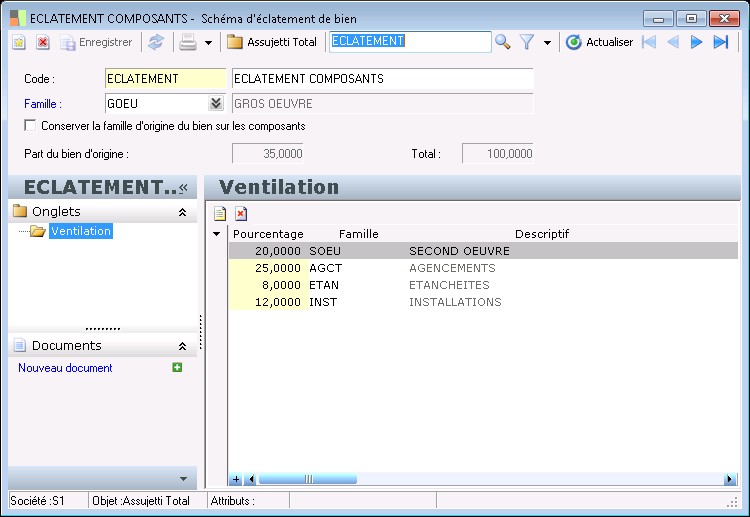Click the new ventilation line icon
This screenshot has width=750, height=517.
tap(220, 213)
